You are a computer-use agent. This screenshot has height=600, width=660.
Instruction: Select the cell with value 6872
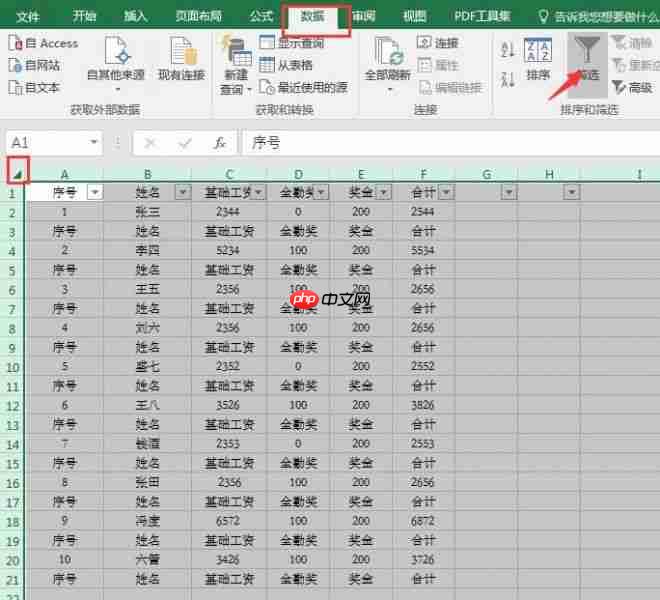423,521
